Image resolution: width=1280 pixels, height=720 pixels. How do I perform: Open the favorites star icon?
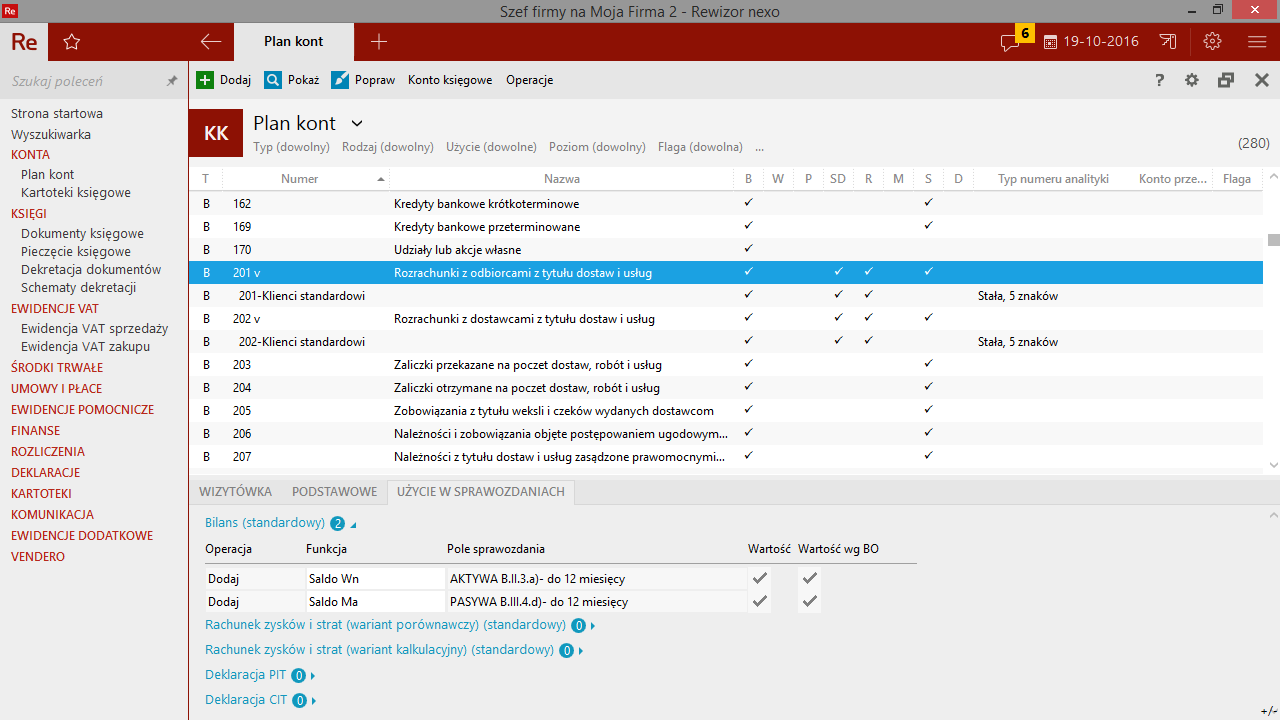(x=71, y=42)
